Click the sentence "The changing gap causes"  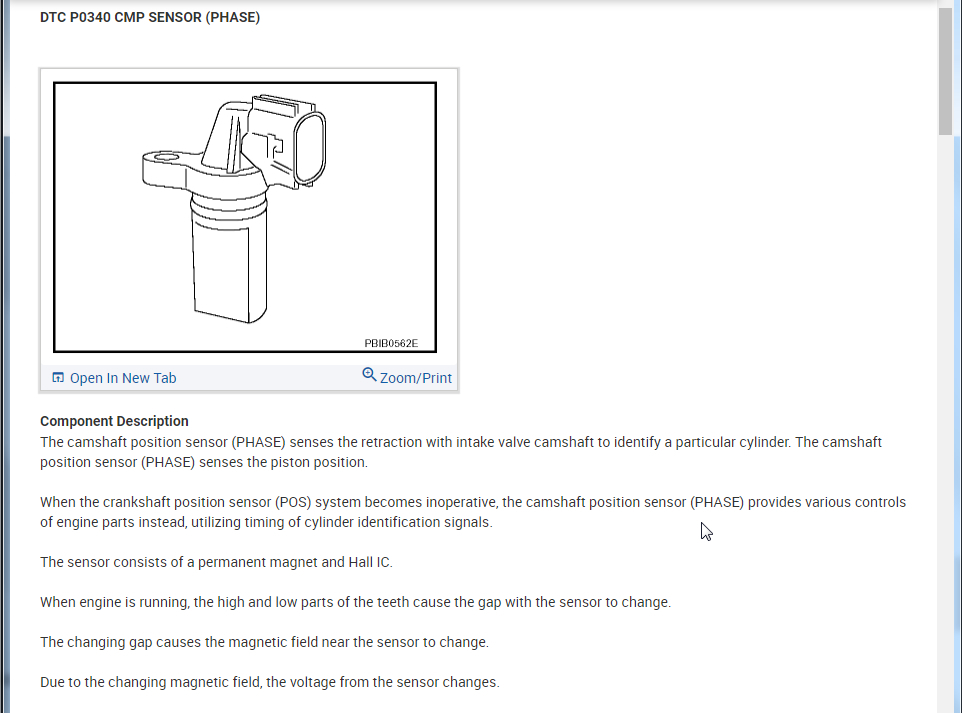[264, 642]
